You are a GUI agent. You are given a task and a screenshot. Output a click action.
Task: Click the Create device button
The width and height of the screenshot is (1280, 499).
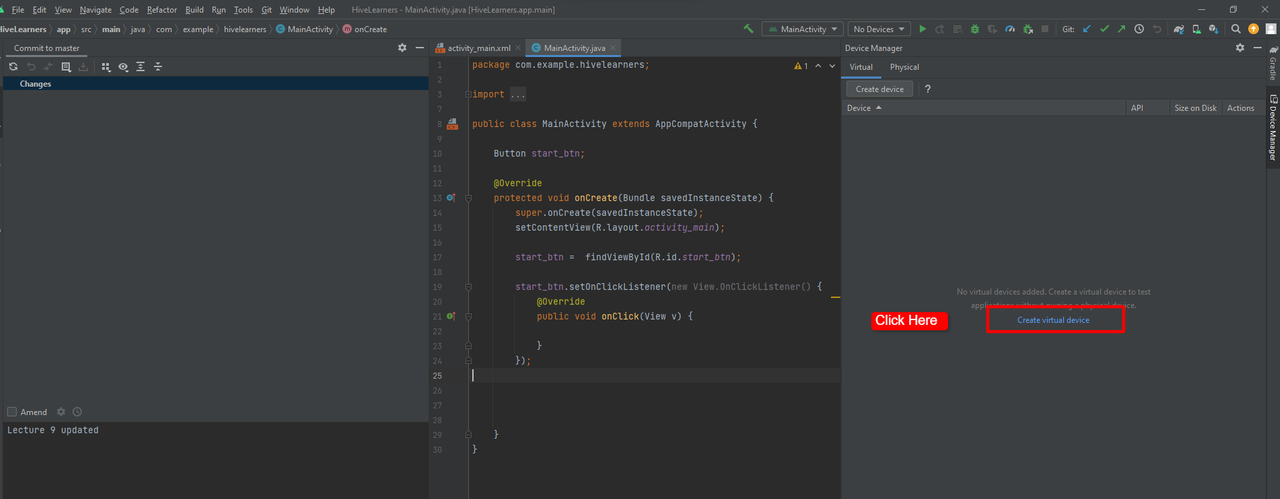point(880,89)
